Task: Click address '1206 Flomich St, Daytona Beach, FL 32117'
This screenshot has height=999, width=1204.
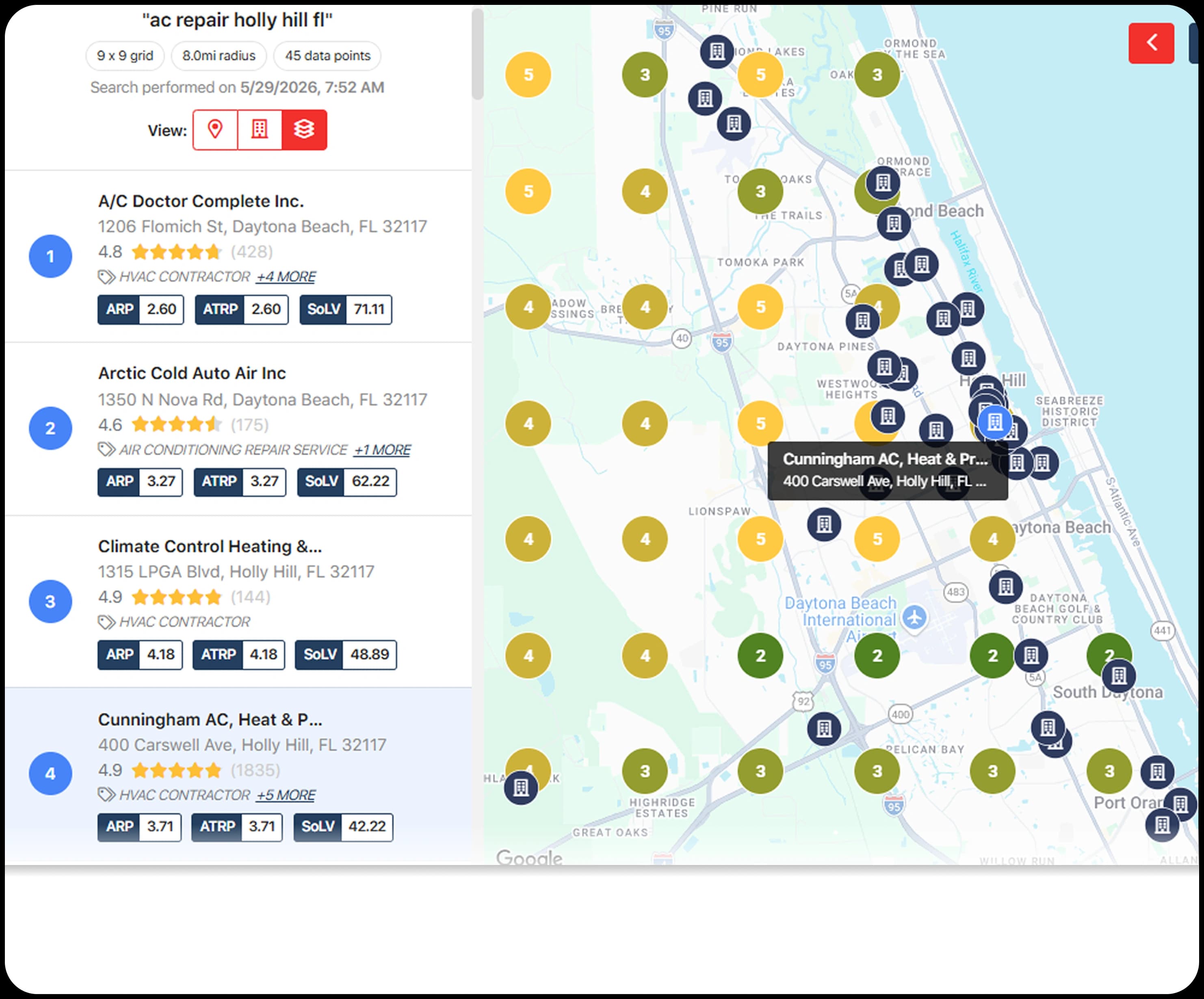Action: point(262,226)
